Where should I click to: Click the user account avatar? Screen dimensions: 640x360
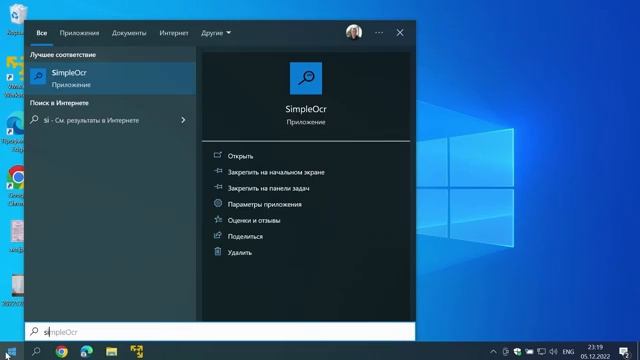click(354, 33)
